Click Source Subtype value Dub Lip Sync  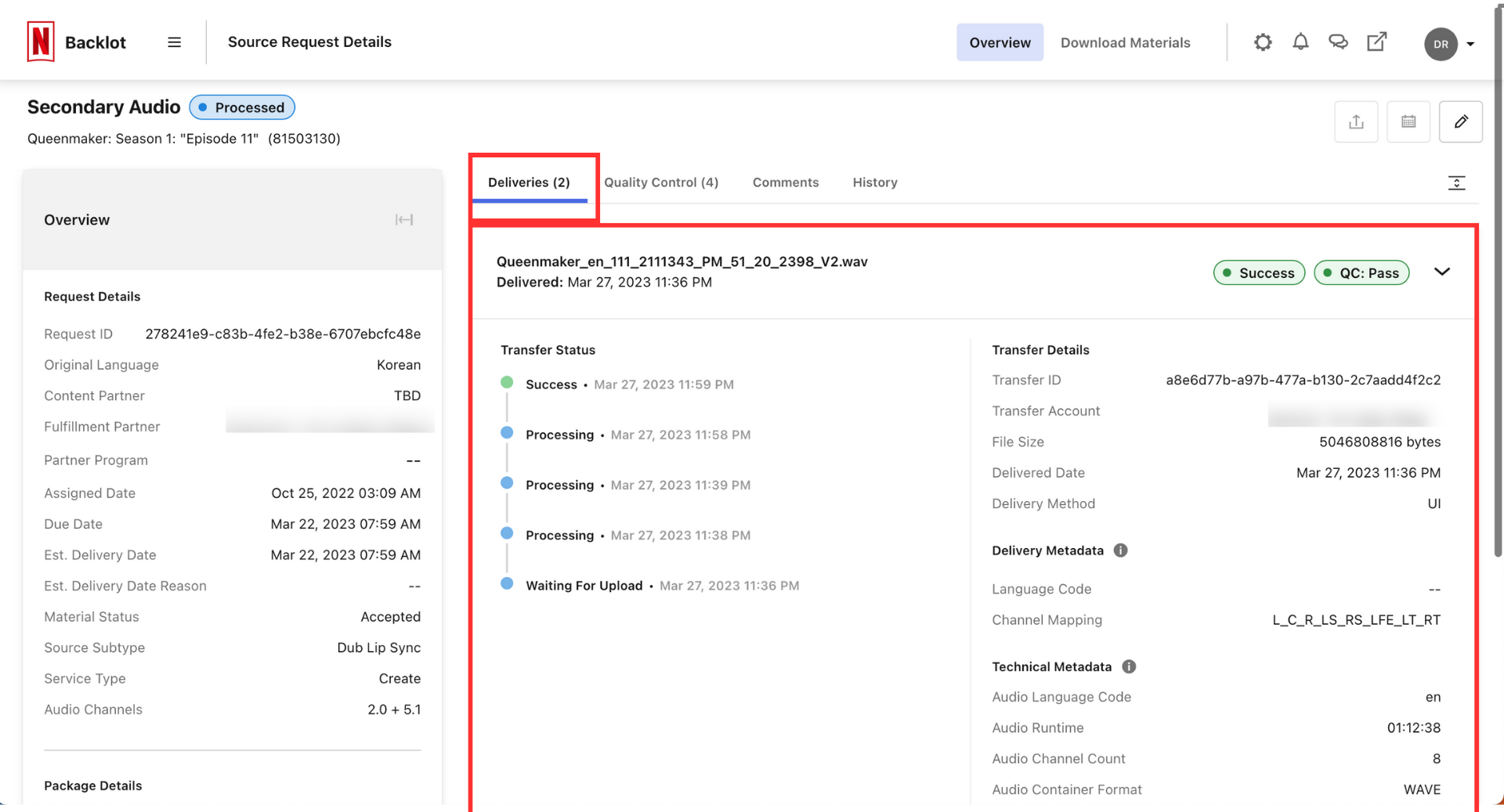tap(379, 648)
